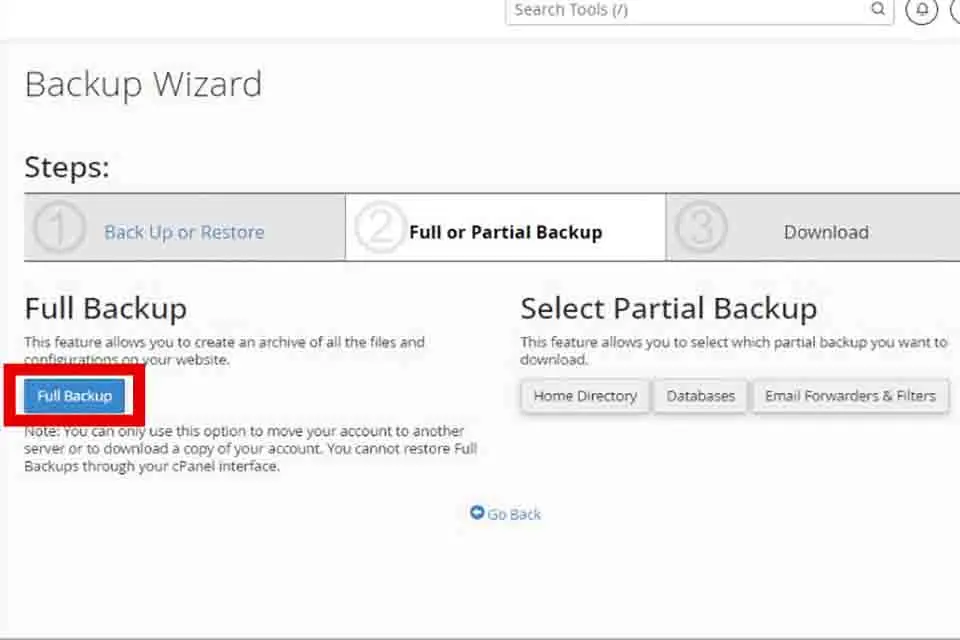
Task: Select Home Directory partial backup
Action: [585, 396]
